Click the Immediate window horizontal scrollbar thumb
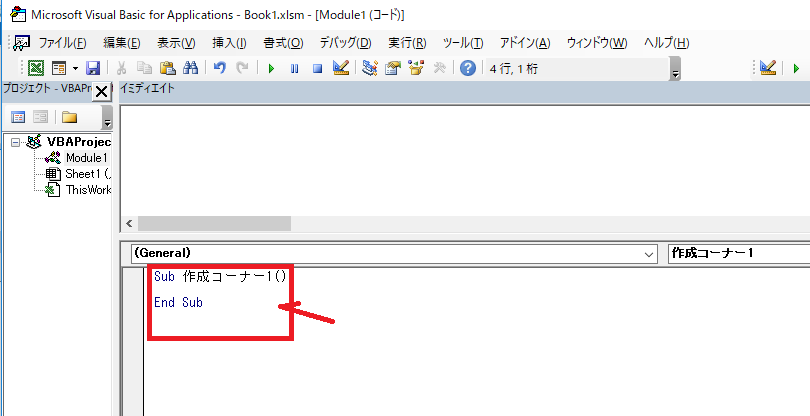Viewport: 810px width, 416px height. pos(214,224)
